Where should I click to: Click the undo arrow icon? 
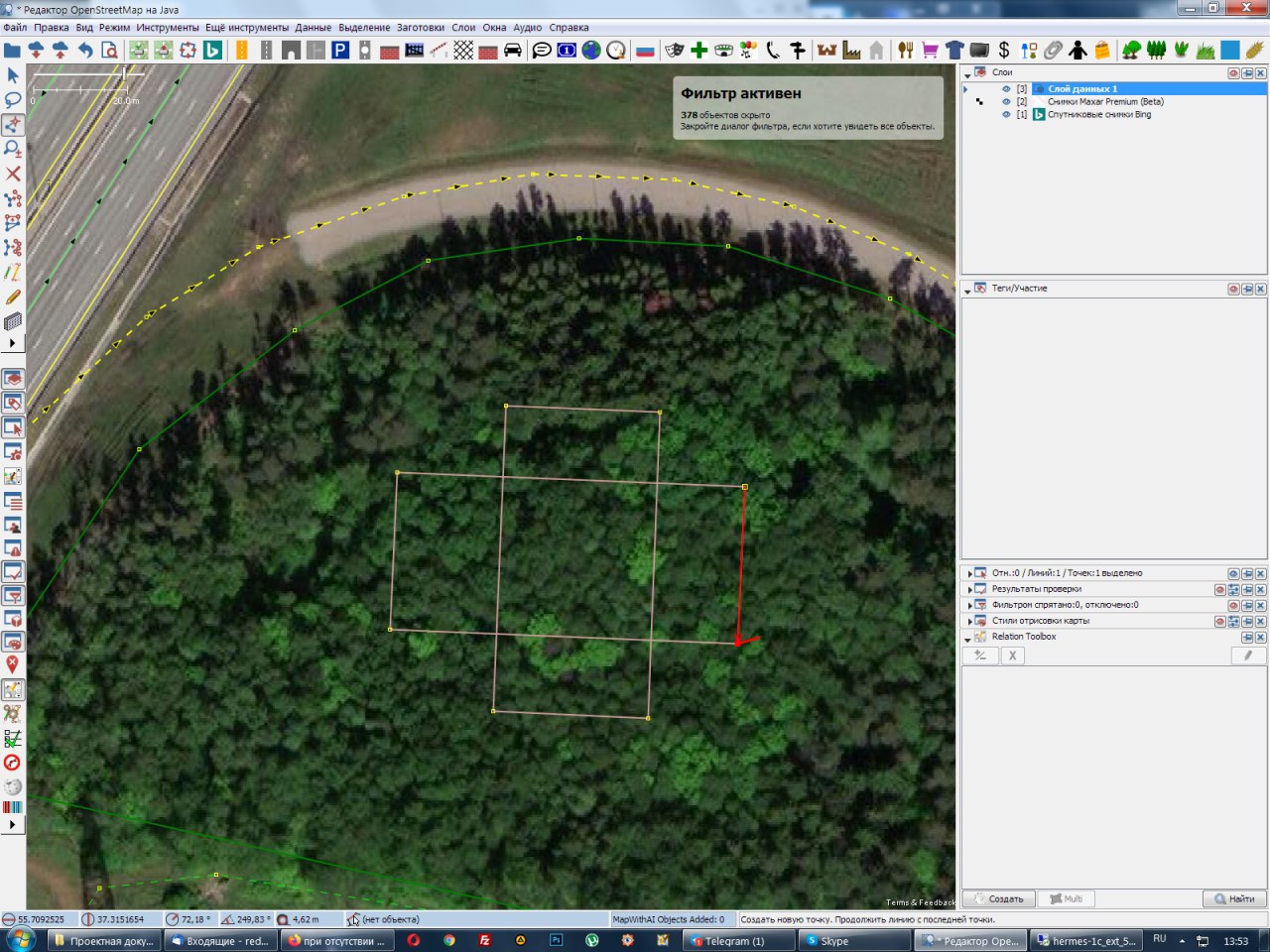(x=85, y=50)
